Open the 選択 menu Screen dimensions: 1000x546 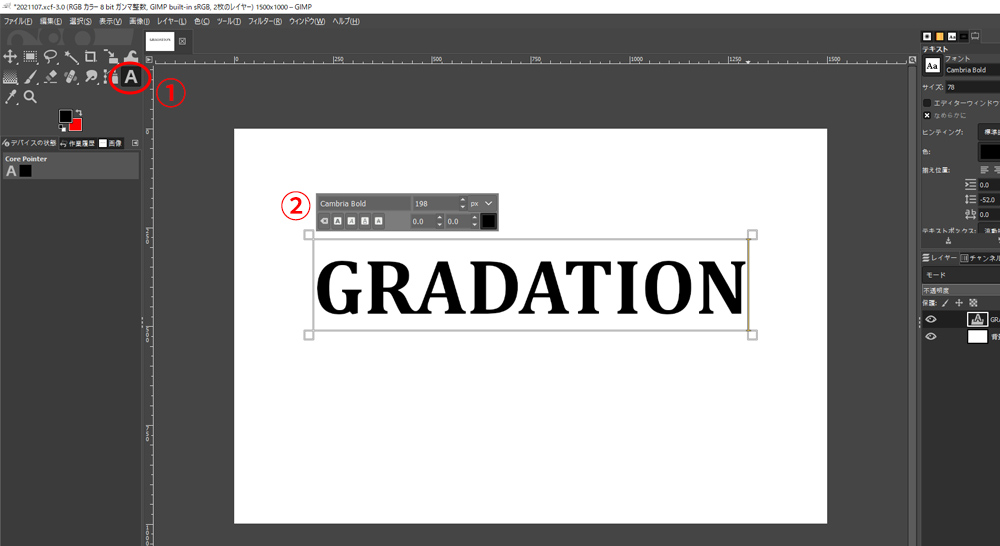tap(80, 21)
